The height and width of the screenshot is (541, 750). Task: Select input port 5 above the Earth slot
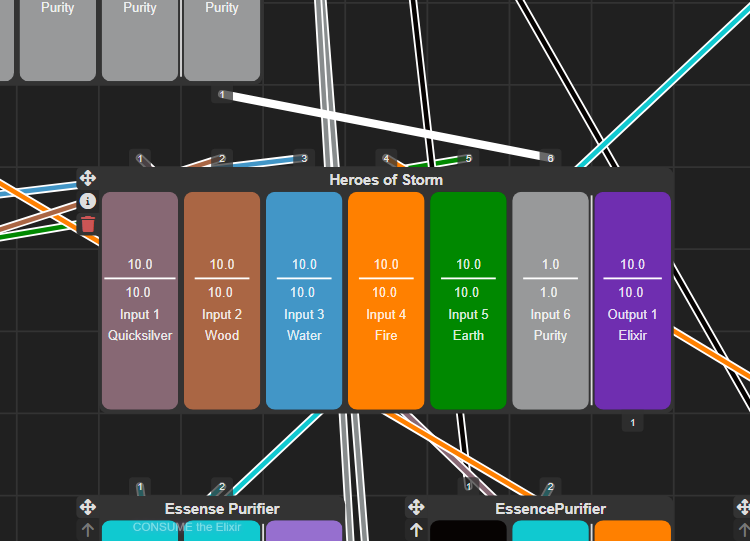click(468, 158)
